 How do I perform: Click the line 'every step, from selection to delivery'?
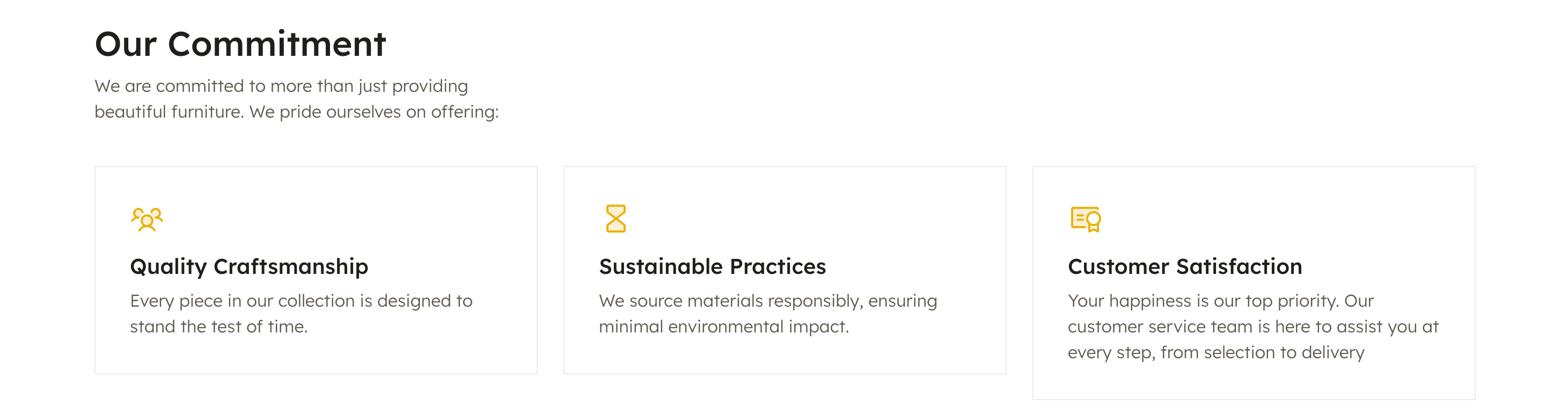[x=1215, y=352]
